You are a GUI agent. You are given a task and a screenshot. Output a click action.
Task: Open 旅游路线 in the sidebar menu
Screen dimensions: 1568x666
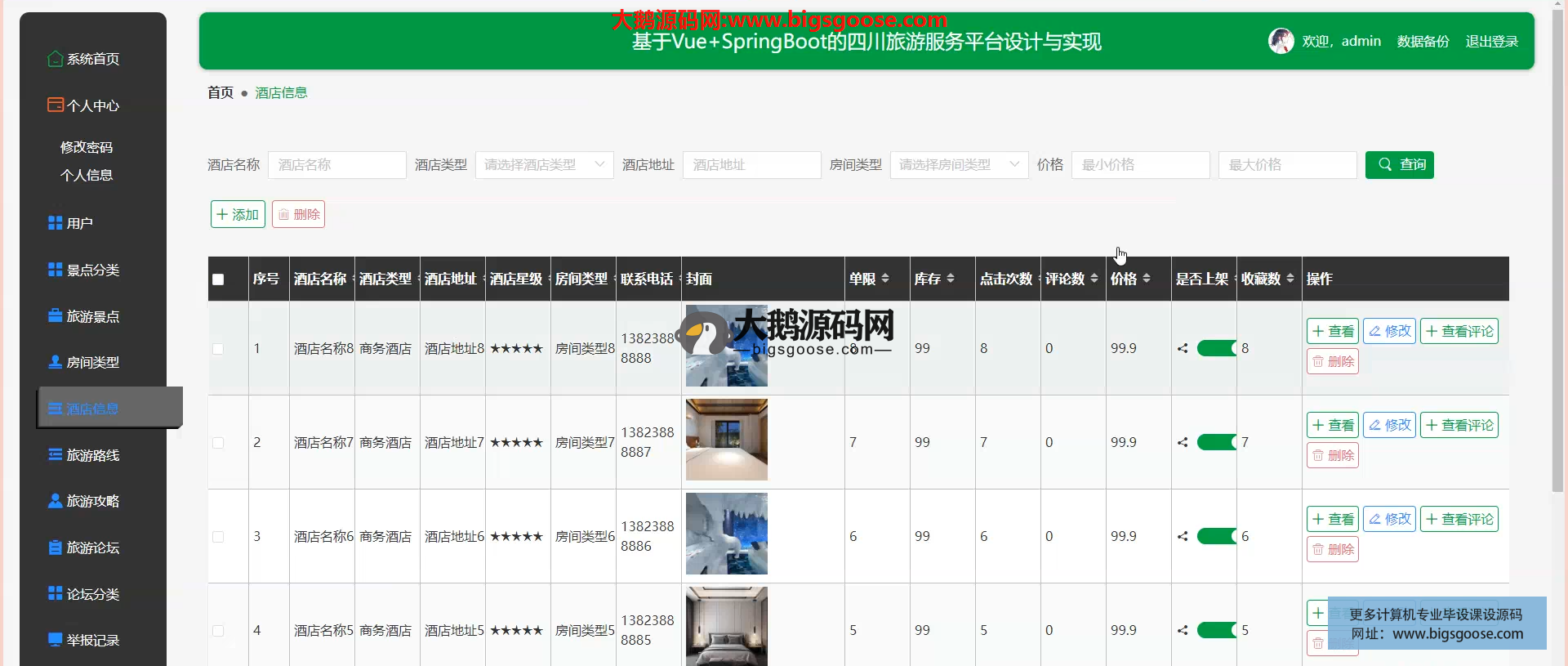[92, 455]
